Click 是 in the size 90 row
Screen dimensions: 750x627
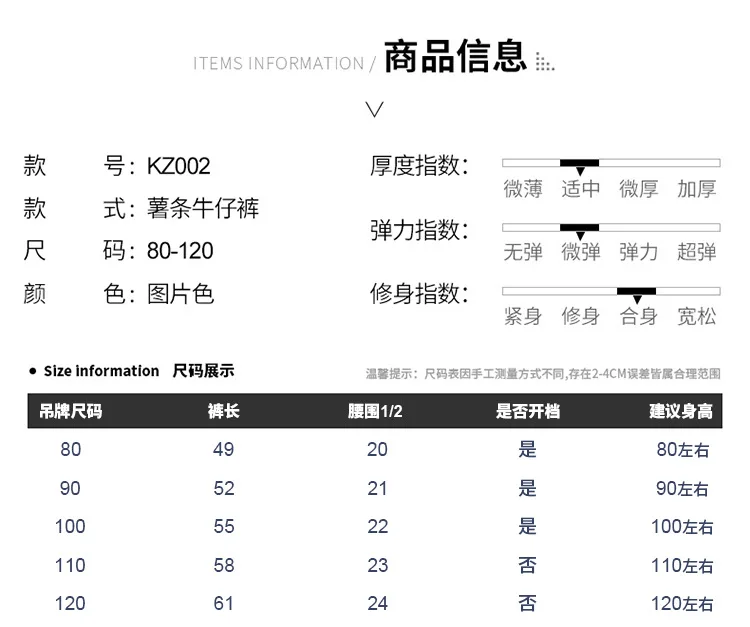528,488
